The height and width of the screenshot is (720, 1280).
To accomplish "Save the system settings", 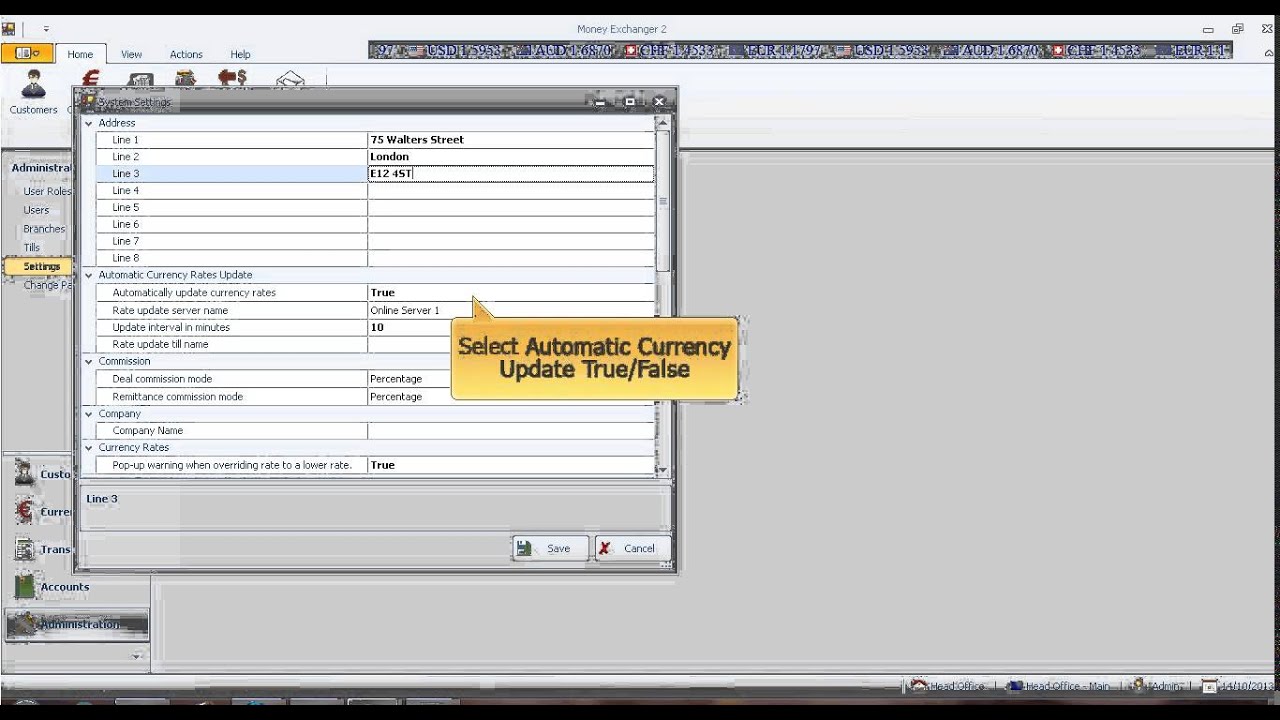I will point(549,548).
